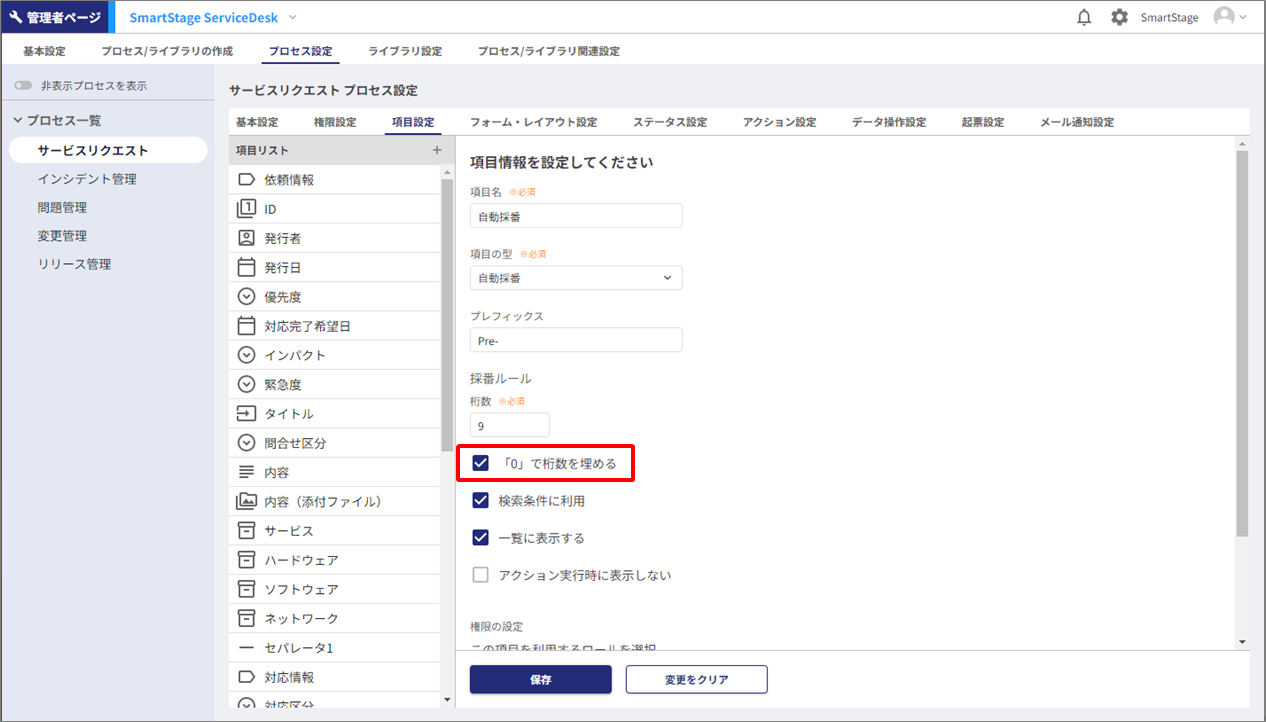Enable アクション実行時に表示しない checkbox
Image resolution: width=1266 pixels, height=722 pixels.
(x=481, y=575)
